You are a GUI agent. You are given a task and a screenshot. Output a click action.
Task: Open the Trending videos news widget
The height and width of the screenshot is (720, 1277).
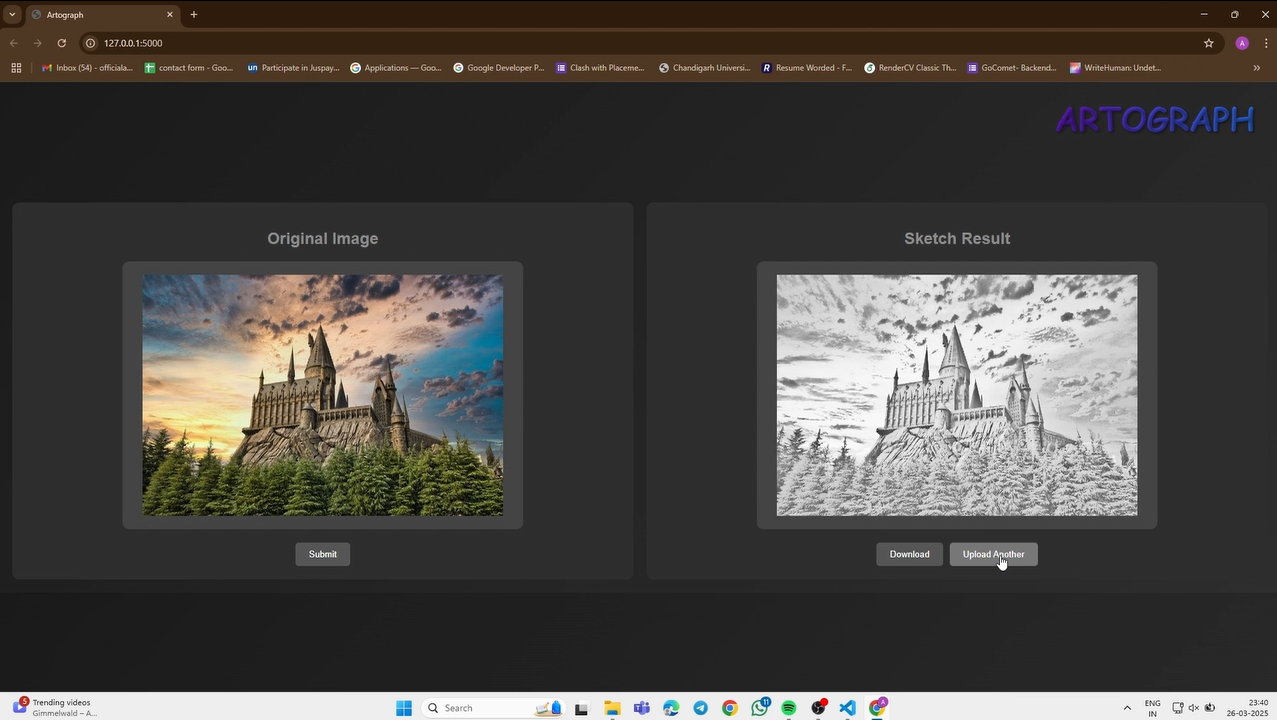click(57, 707)
